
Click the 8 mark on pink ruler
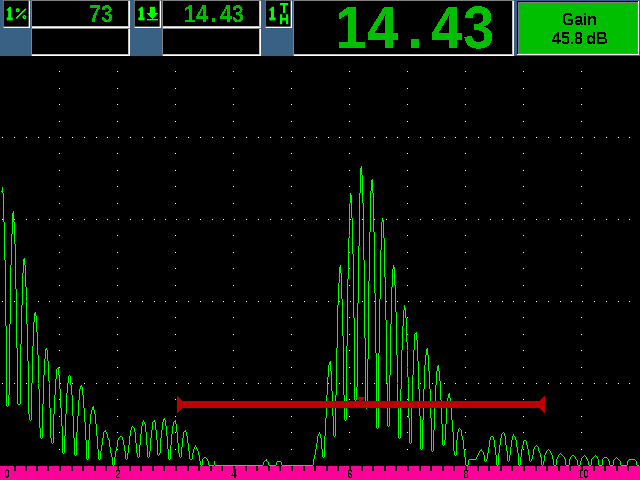[465, 473]
